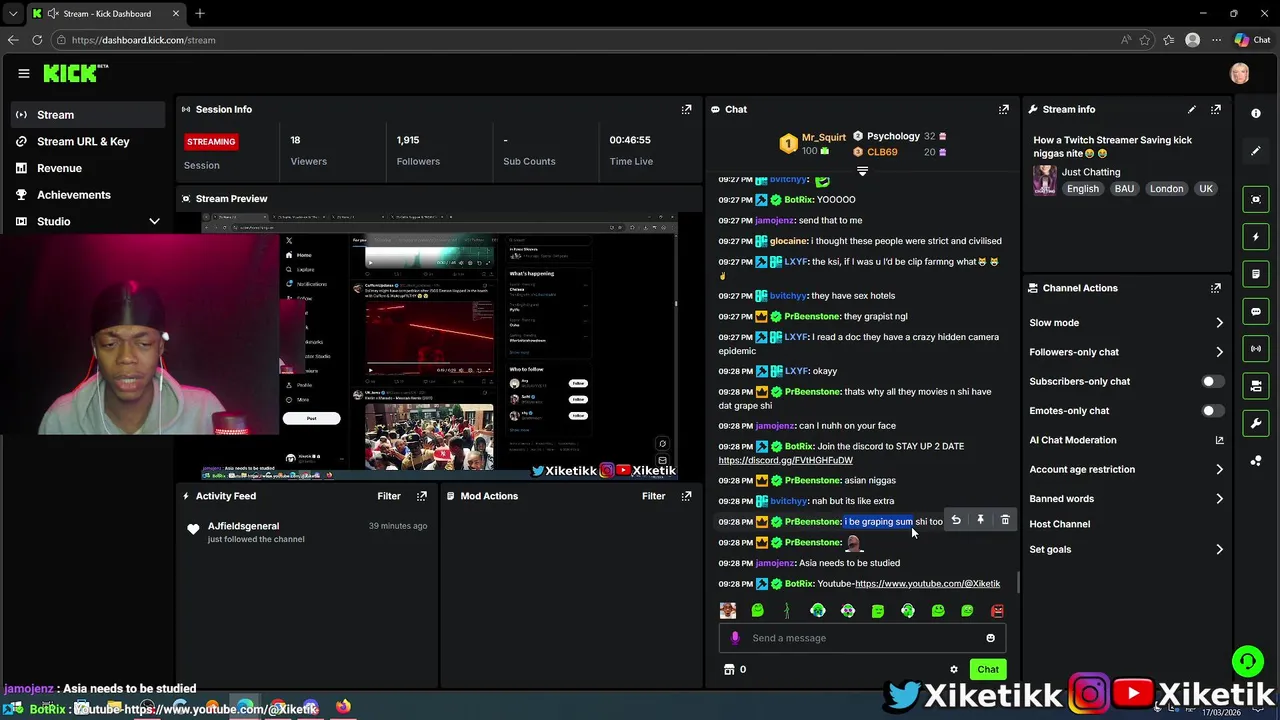Open Activity Feed Filter dropdown
This screenshot has width=1280, height=720.
(x=389, y=496)
